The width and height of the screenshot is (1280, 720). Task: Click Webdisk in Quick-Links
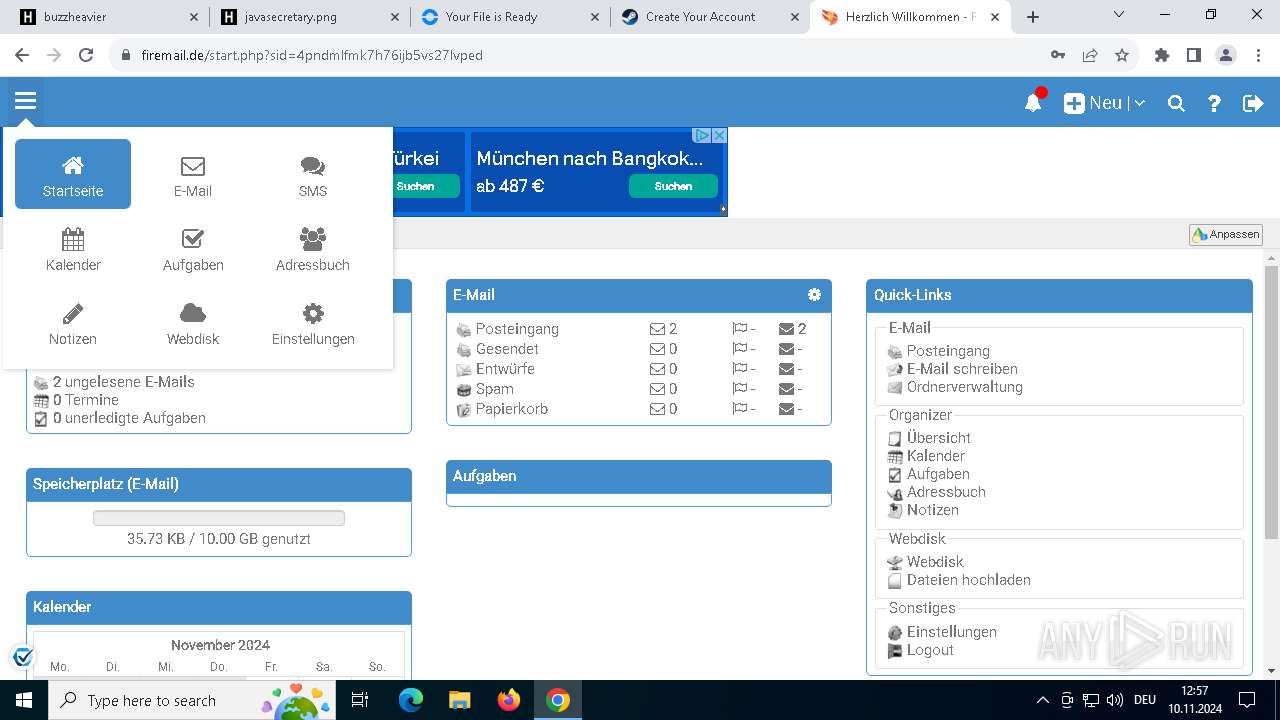(x=935, y=562)
